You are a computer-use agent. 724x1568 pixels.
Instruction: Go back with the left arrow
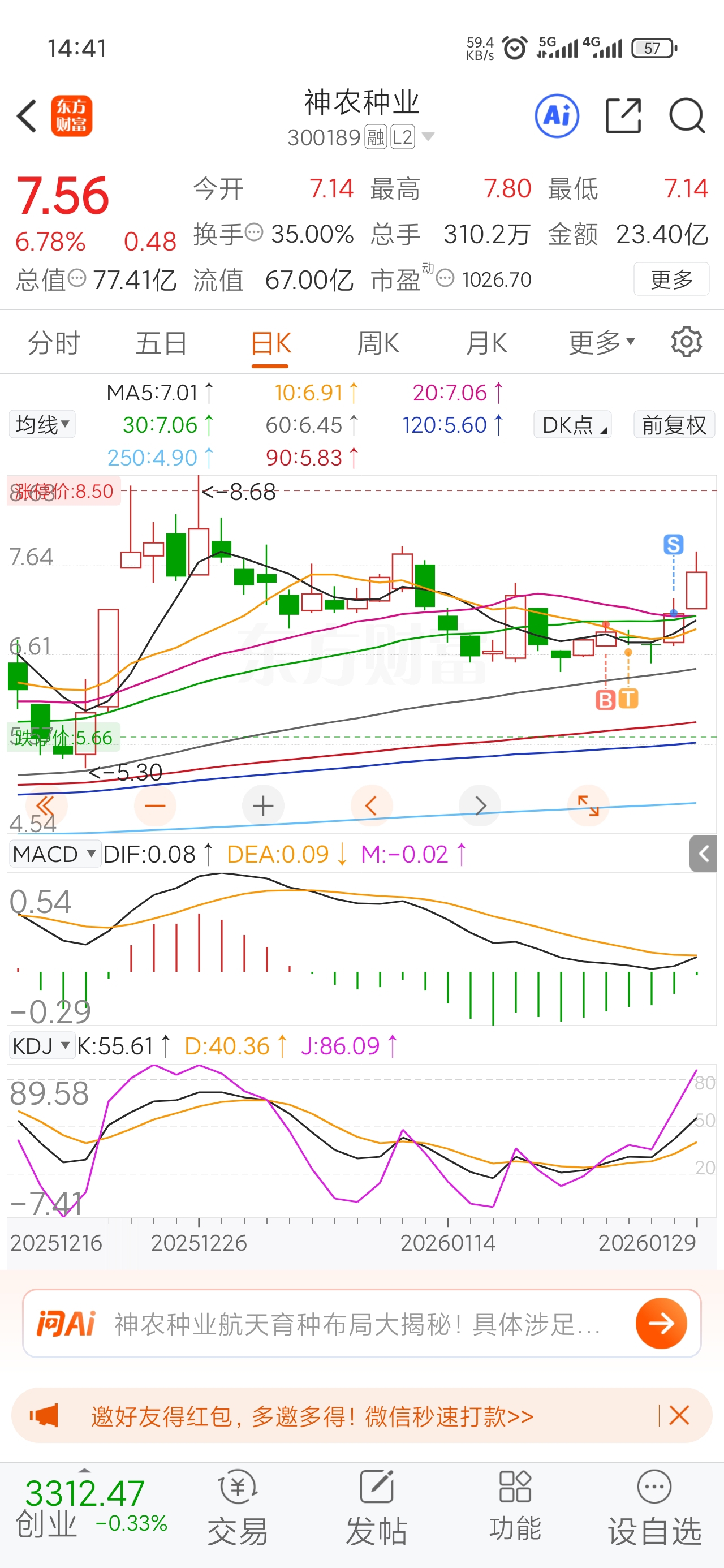pos(27,115)
